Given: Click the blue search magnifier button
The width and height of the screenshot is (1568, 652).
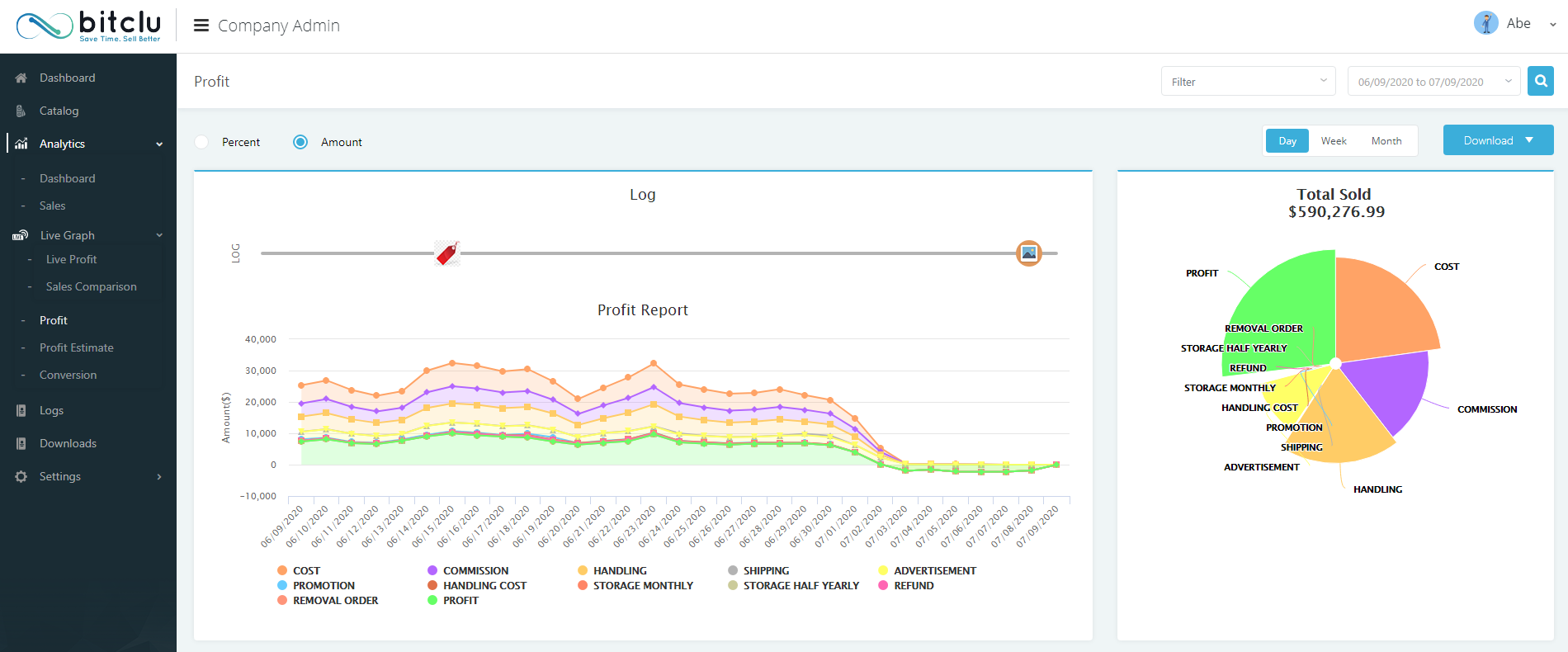Looking at the screenshot, I should 1540,81.
